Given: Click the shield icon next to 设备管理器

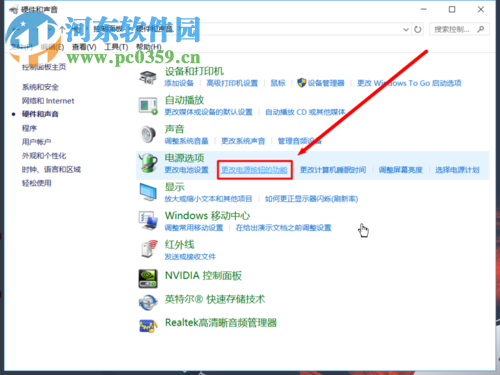Looking at the screenshot, I should pyautogui.click(x=302, y=83).
